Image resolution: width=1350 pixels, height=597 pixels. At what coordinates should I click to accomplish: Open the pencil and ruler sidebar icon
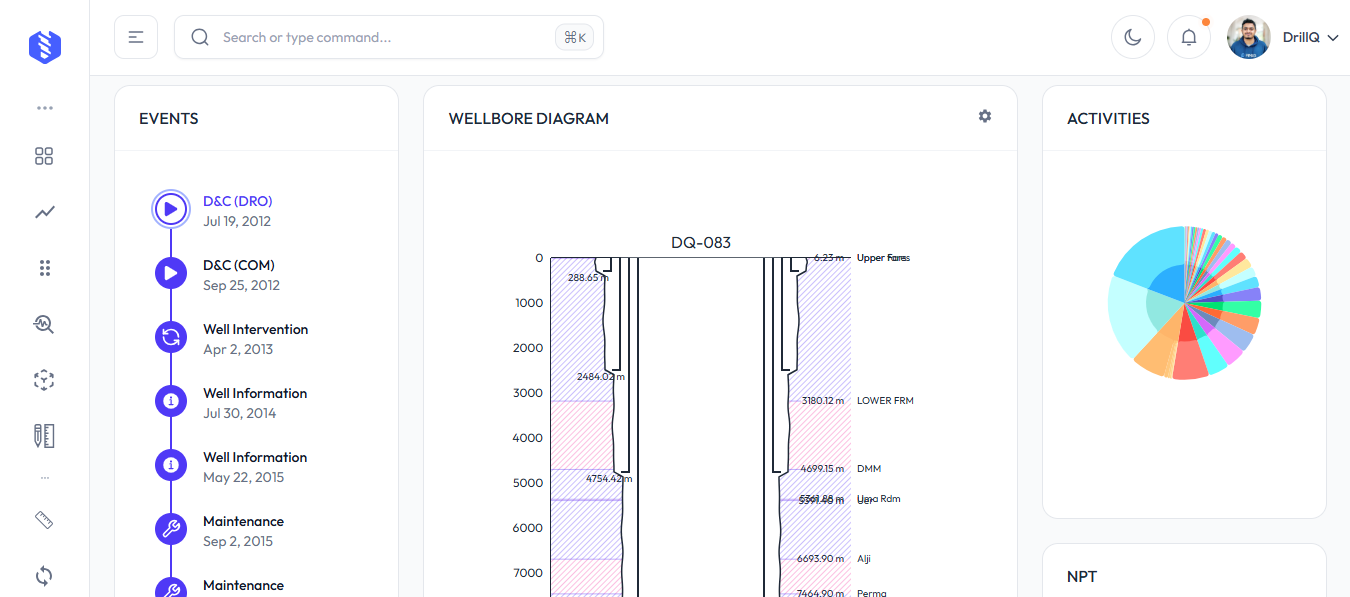tap(44, 436)
